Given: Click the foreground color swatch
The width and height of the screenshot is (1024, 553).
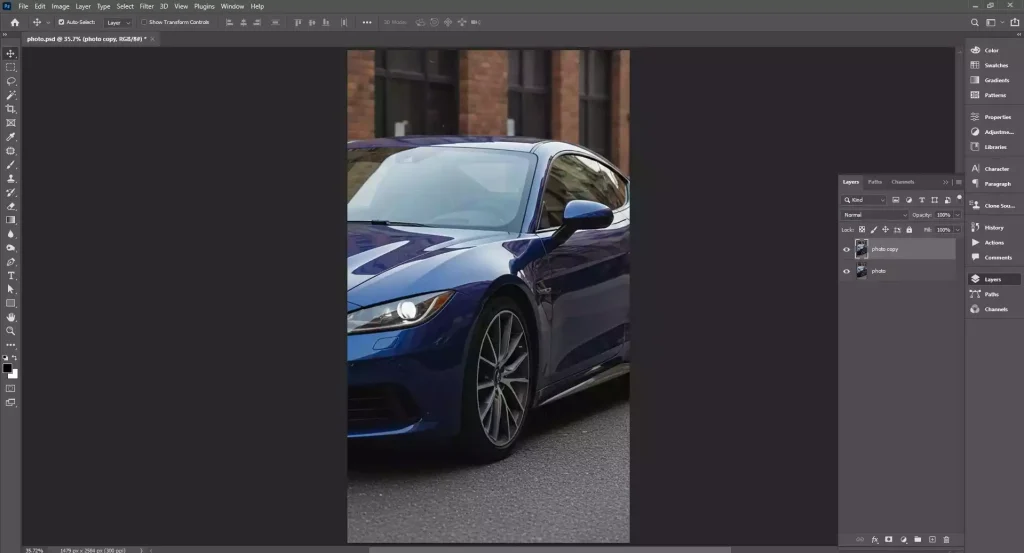Looking at the screenshot, I should tap(7, 368).
